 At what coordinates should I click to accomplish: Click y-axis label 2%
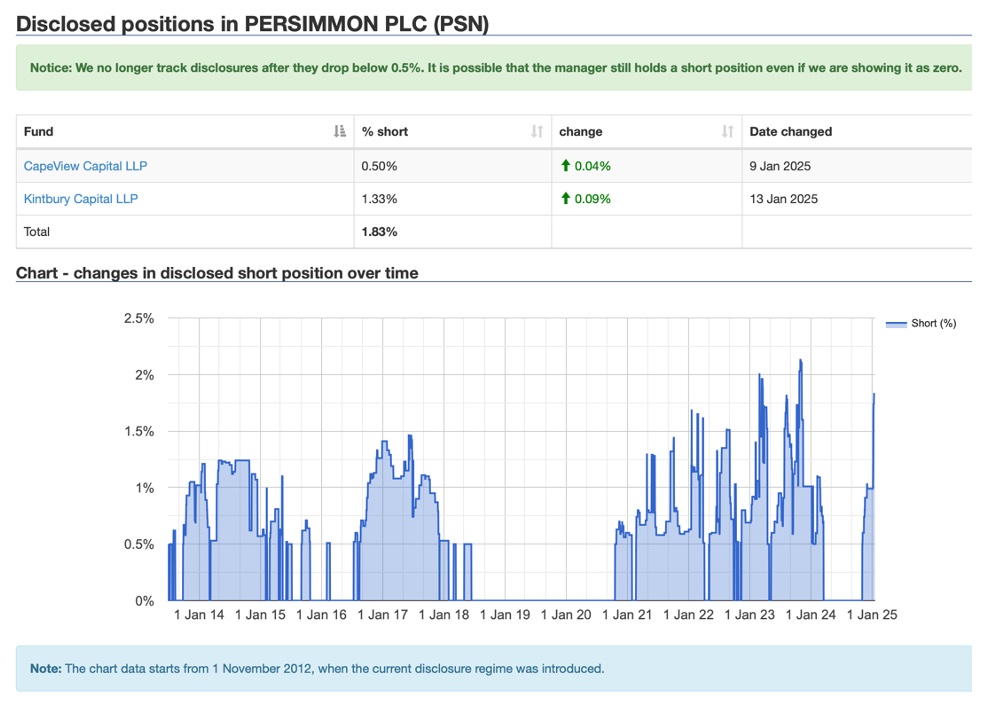145,375
